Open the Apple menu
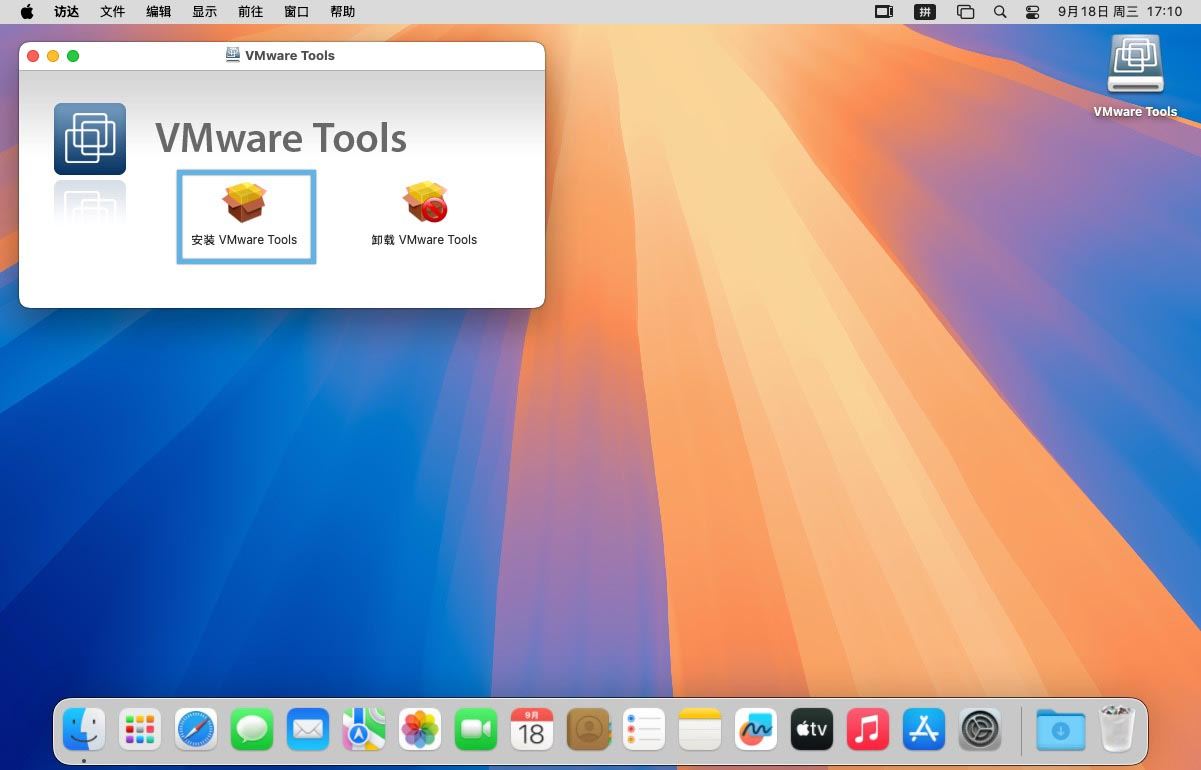The height and width of the screenshot is (770, 1201). click(x=27, y=12)
